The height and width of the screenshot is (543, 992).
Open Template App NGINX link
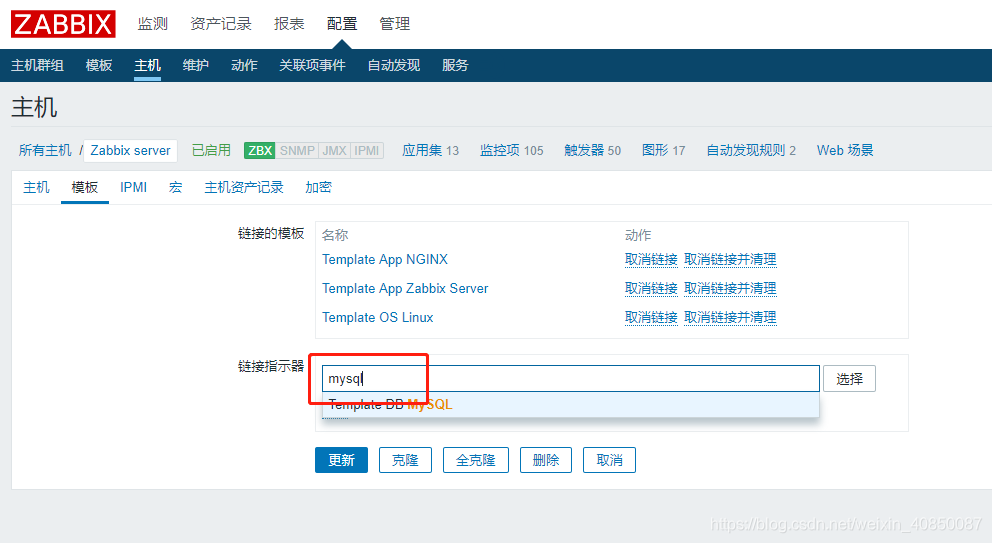[x=385, y=259]
